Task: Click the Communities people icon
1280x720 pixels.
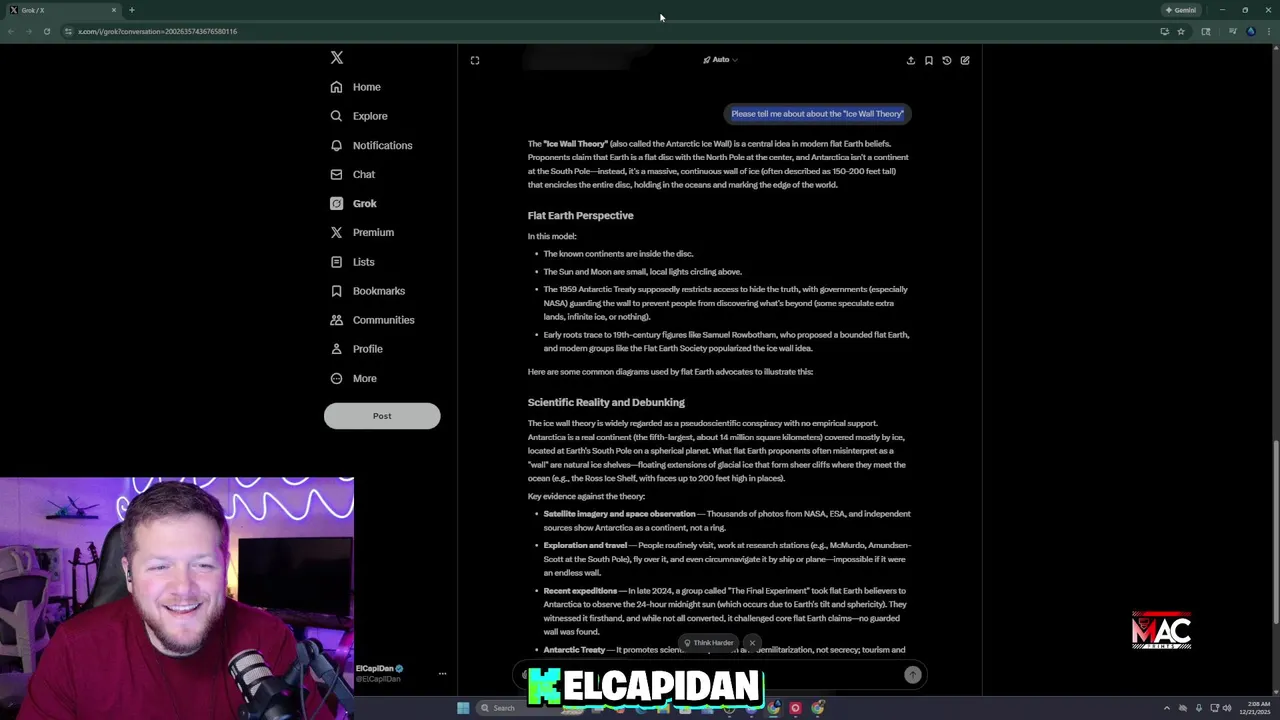Action: pyautogui.click(x=337, y=320)
